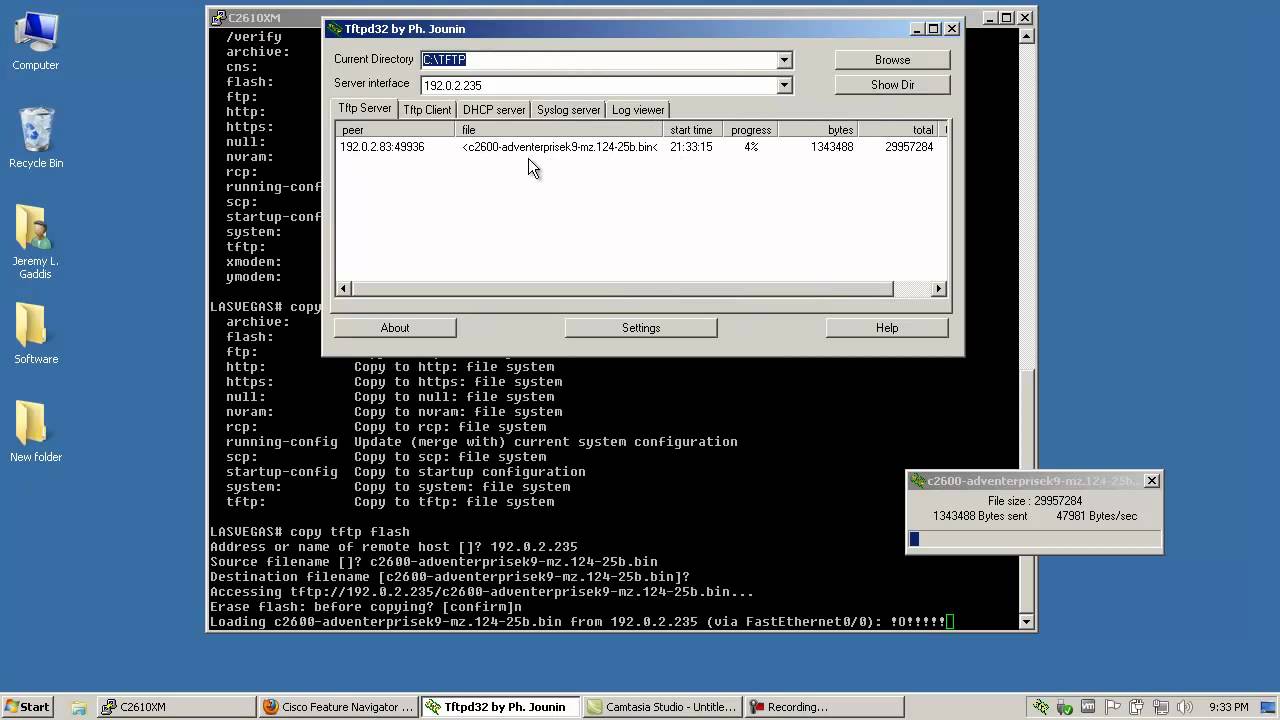Open the New folder on desktop
This screenshot has width=1280, height=720.
(x=36, y=431)
